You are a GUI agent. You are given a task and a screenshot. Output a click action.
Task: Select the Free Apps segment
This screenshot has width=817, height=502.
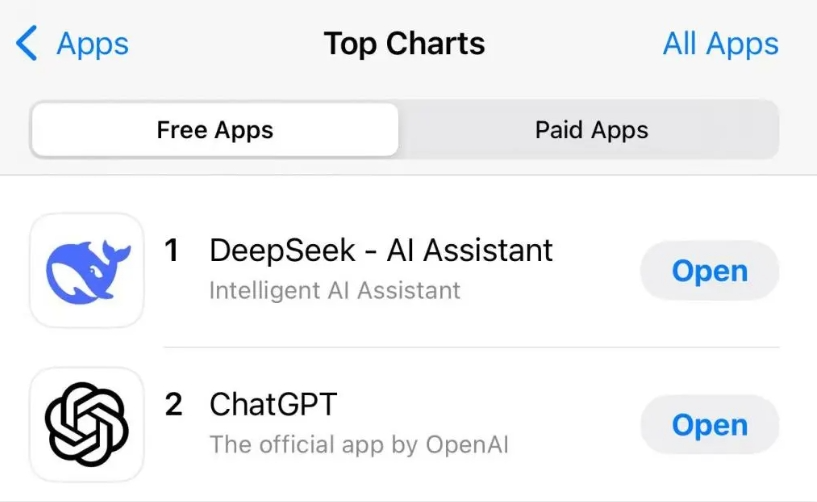pyautogui.click(x=215, y=130)
